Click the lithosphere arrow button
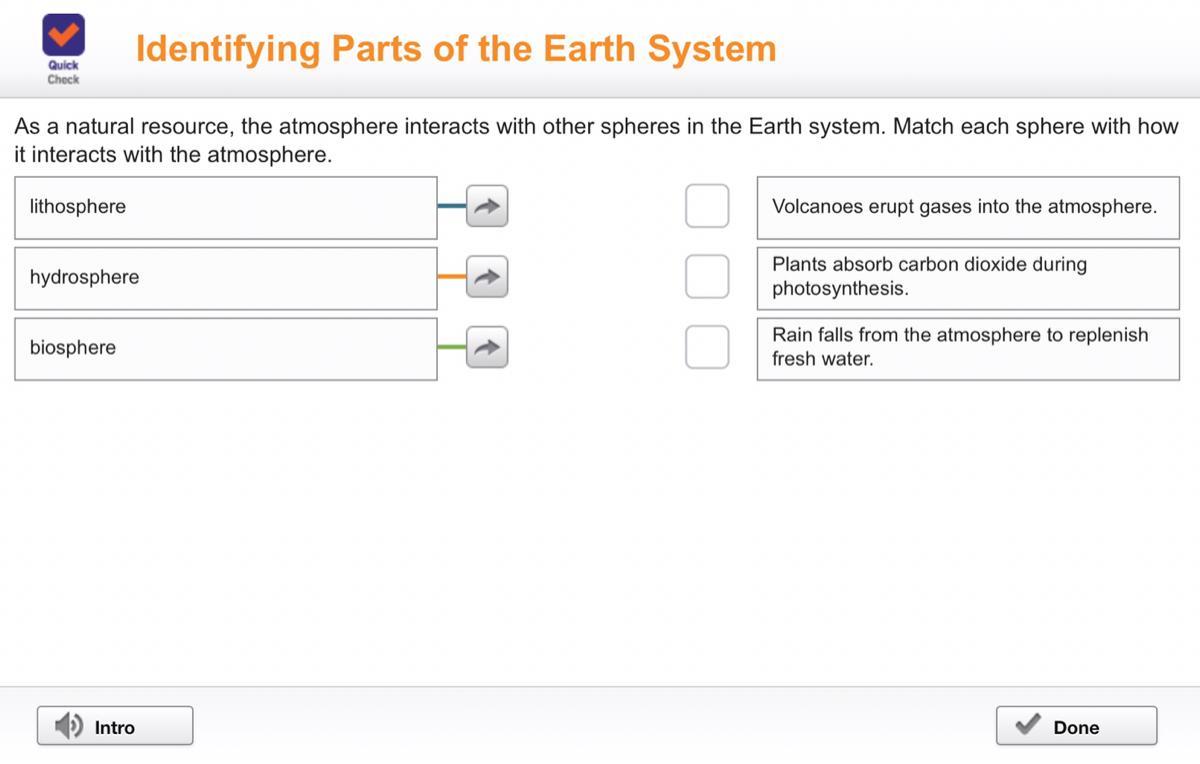Screen dimensions: 1200x764 click(487, 207)
